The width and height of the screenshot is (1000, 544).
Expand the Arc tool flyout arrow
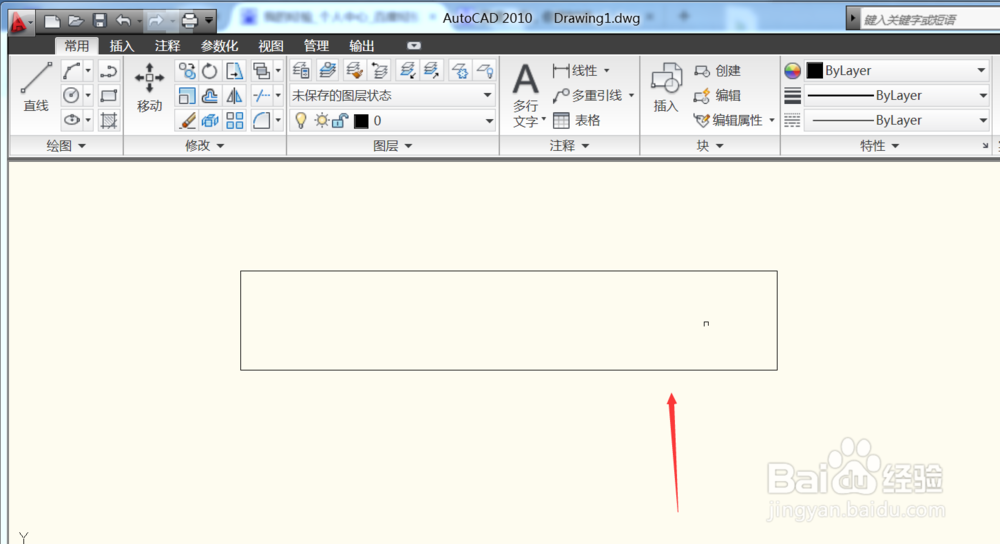pyautogui.click(x=88, y=71)
